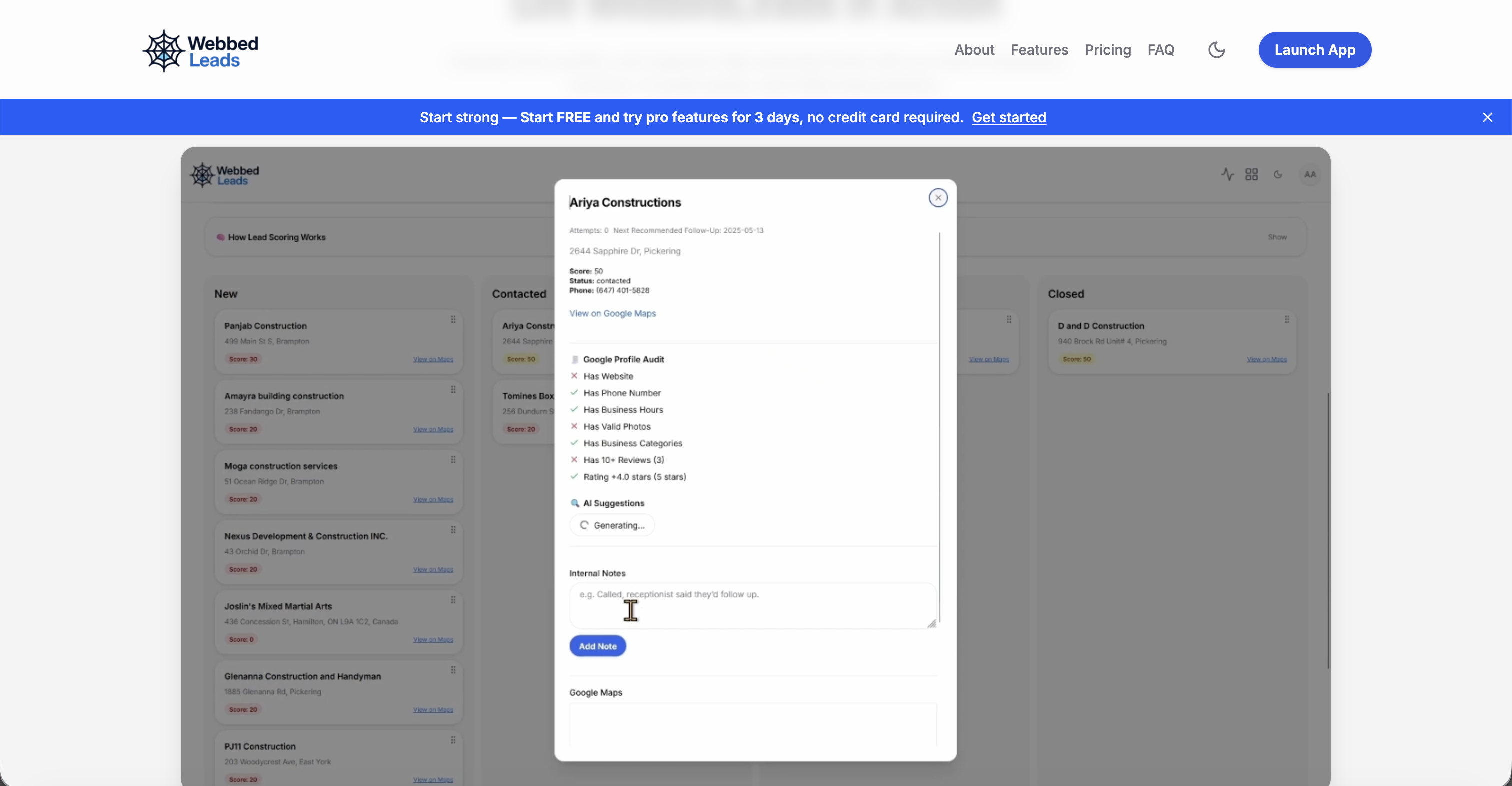Click the Rating +4.0 stars audit item
Viewport: 1512px width, 786px height.
(628, 477)
